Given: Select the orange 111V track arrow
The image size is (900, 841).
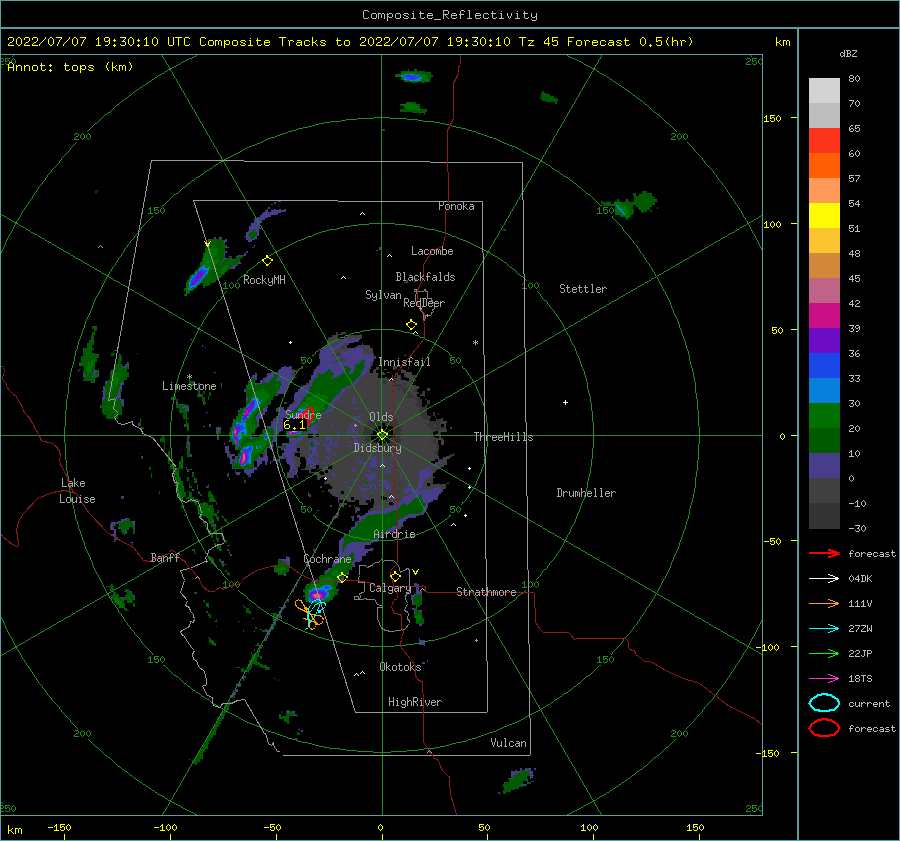Looking at the screenshot, I should point(824,603).
